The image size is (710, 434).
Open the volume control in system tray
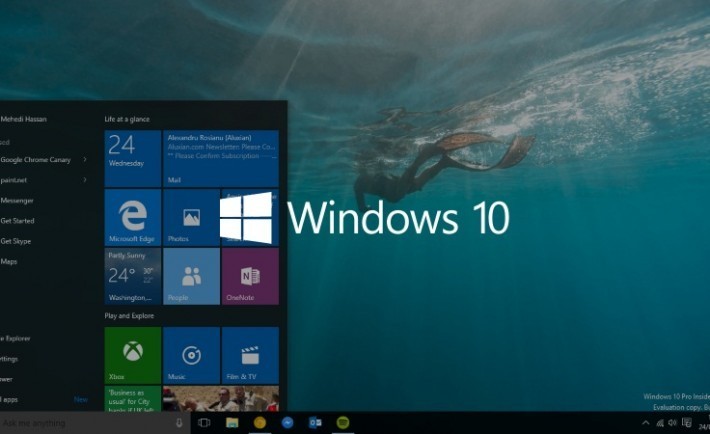click(672, 423)
